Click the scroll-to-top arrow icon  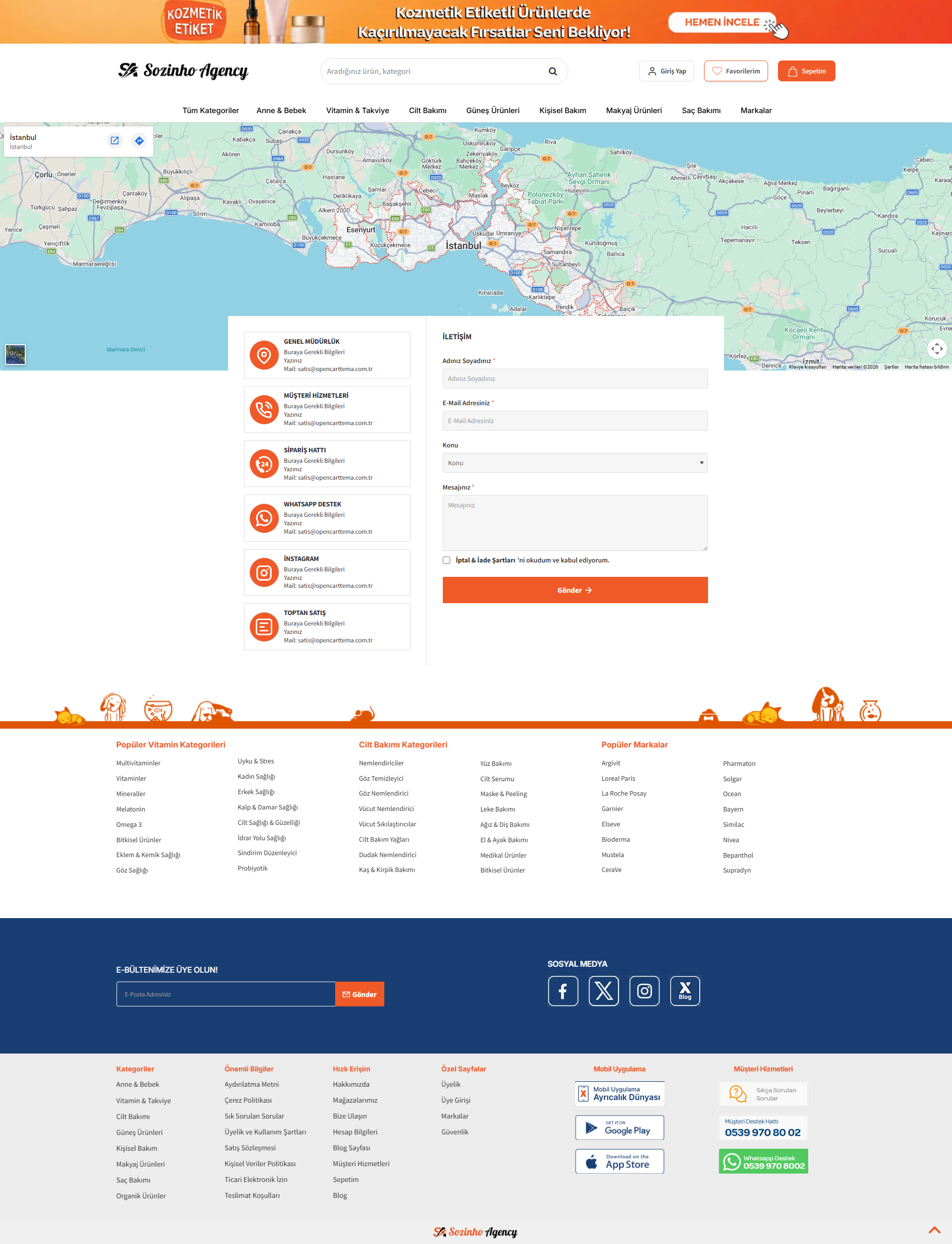point(935,1229)
